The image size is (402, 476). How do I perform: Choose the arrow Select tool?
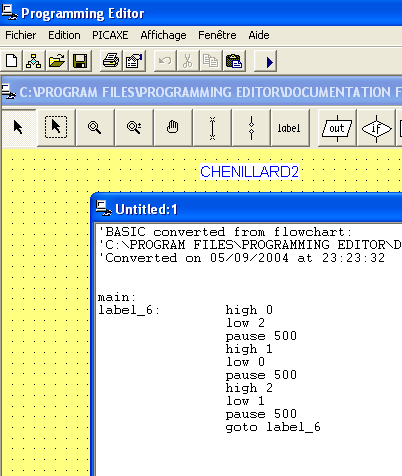click(18, 127)
